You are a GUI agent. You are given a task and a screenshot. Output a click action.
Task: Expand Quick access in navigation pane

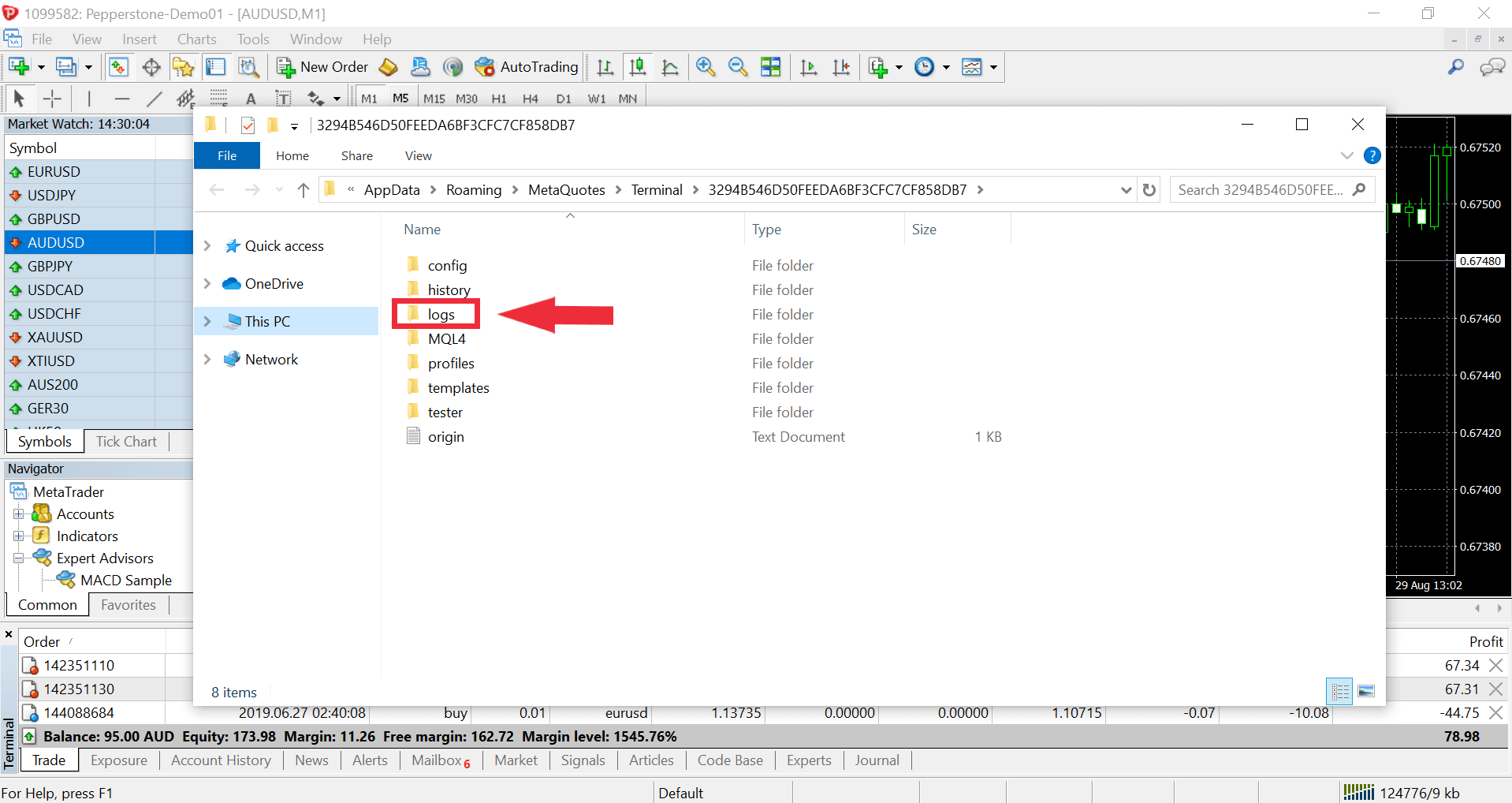click(x=207, y=246)
